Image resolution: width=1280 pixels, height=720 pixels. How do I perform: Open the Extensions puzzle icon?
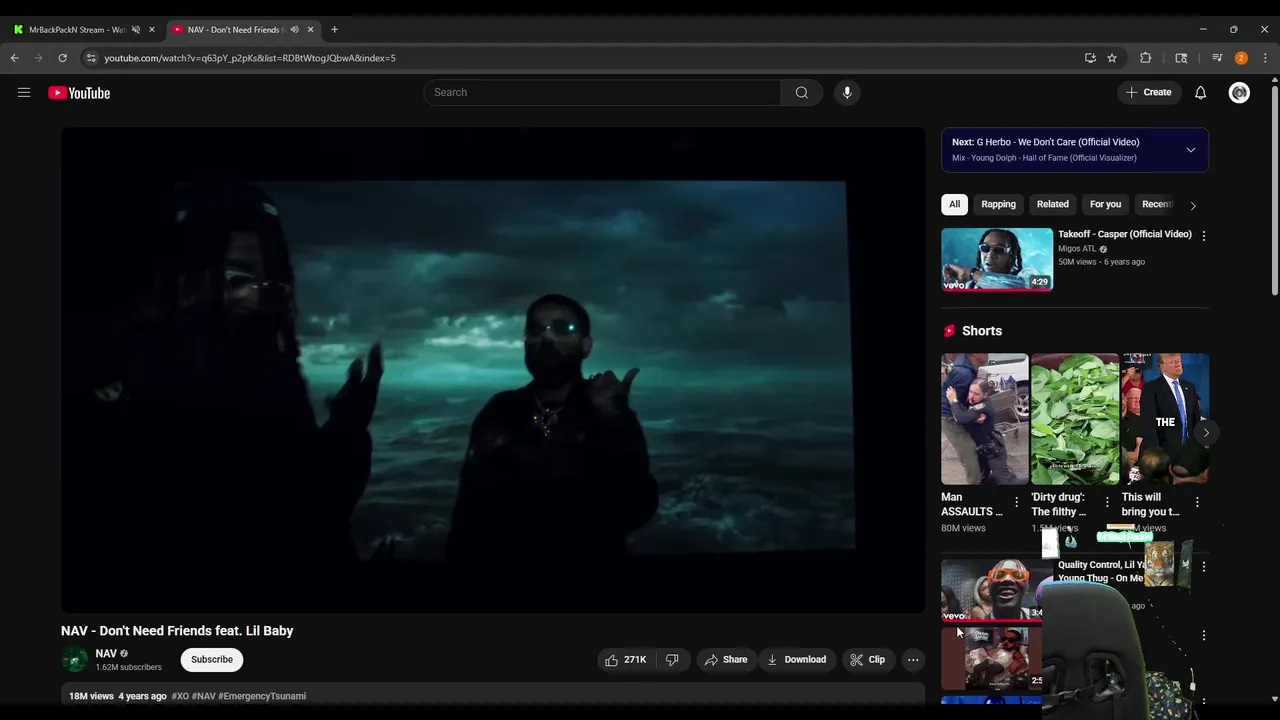point(1146,58)
